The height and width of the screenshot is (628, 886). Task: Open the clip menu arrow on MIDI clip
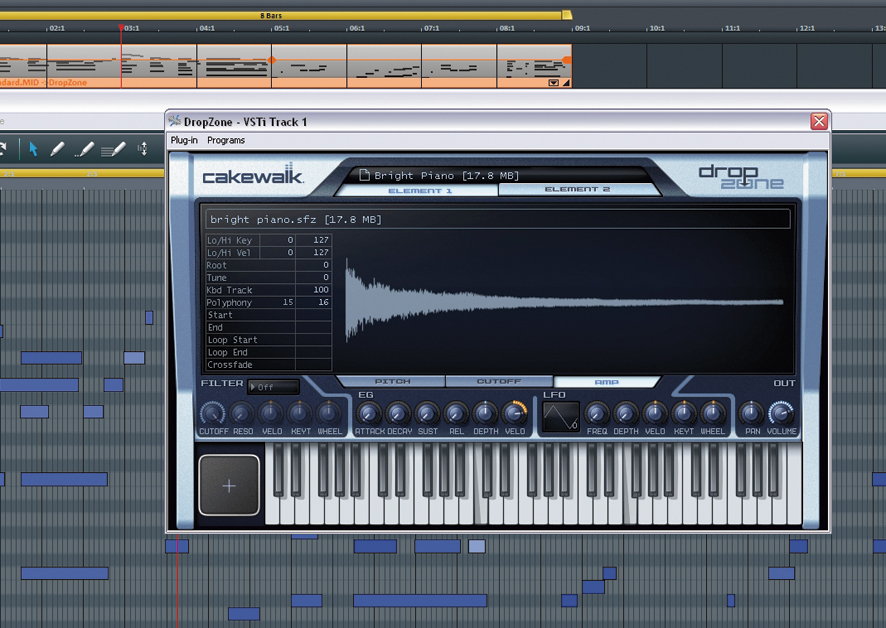(x=554, y=83)
